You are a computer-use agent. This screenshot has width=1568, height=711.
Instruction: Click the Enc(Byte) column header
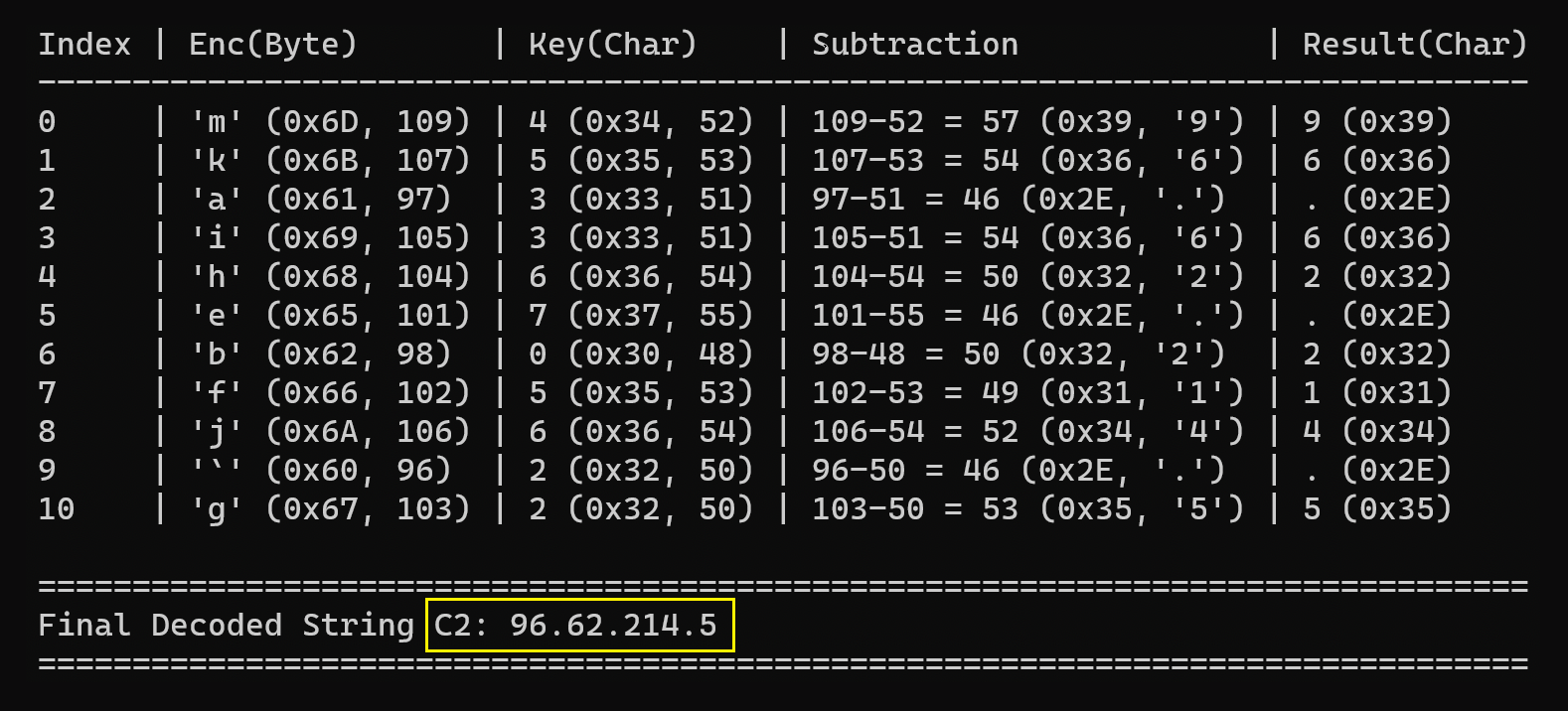(272, 45)
